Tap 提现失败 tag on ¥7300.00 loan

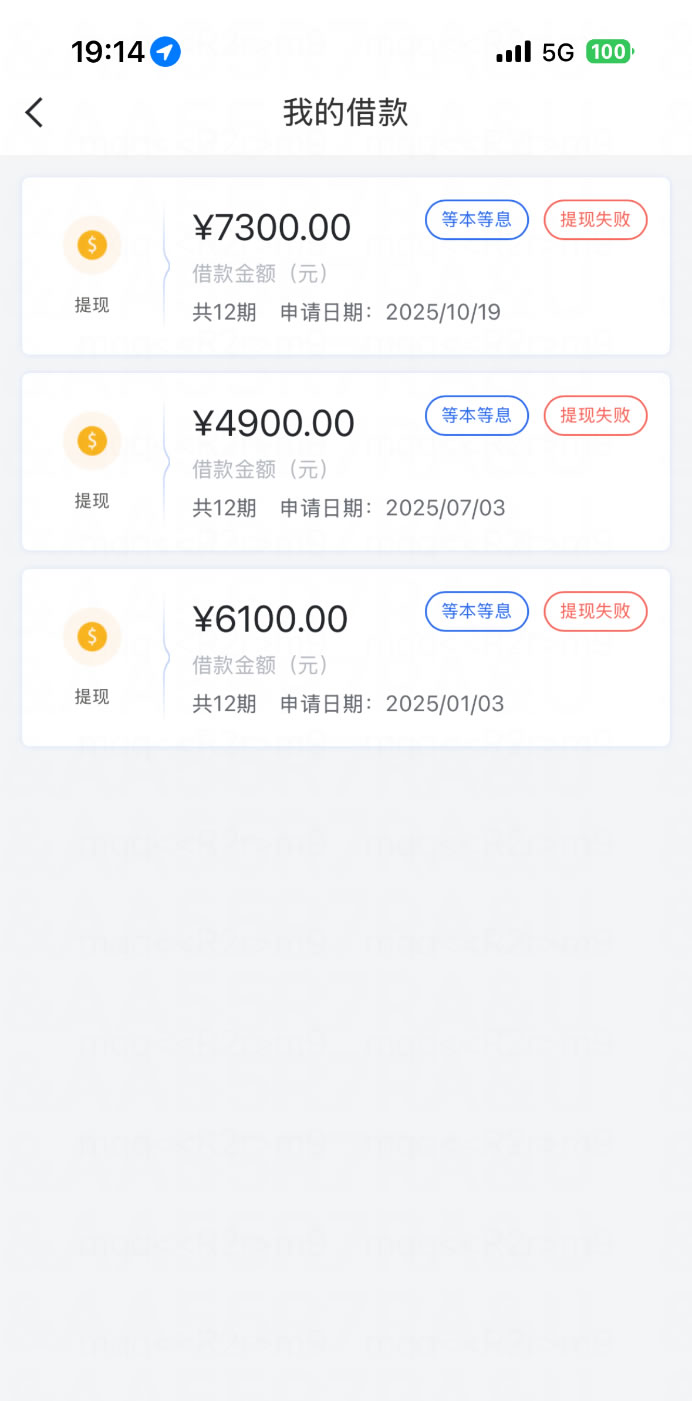coord(596,220)
